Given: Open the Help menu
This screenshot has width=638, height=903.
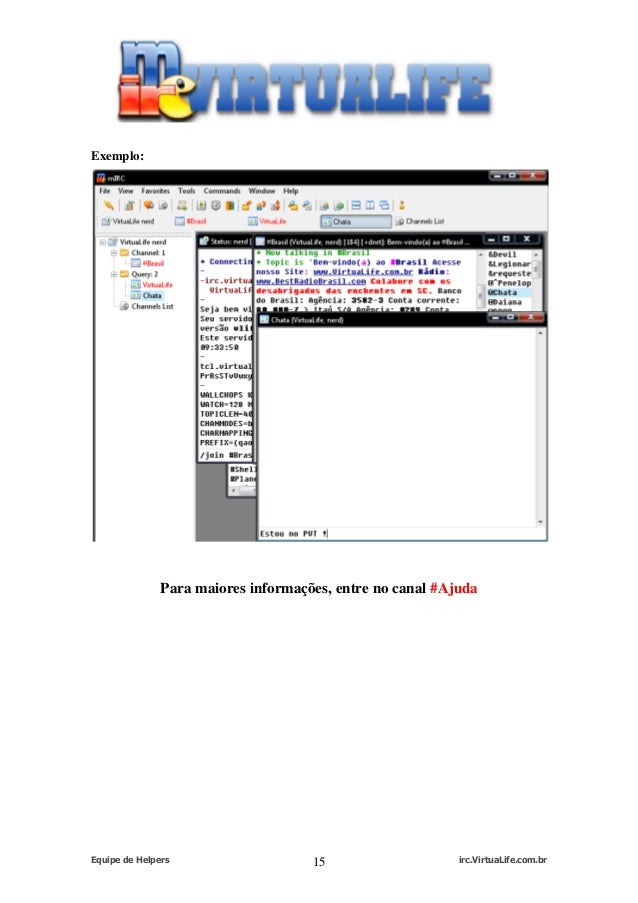Looking at the screenshot, I should click(291, 191).
